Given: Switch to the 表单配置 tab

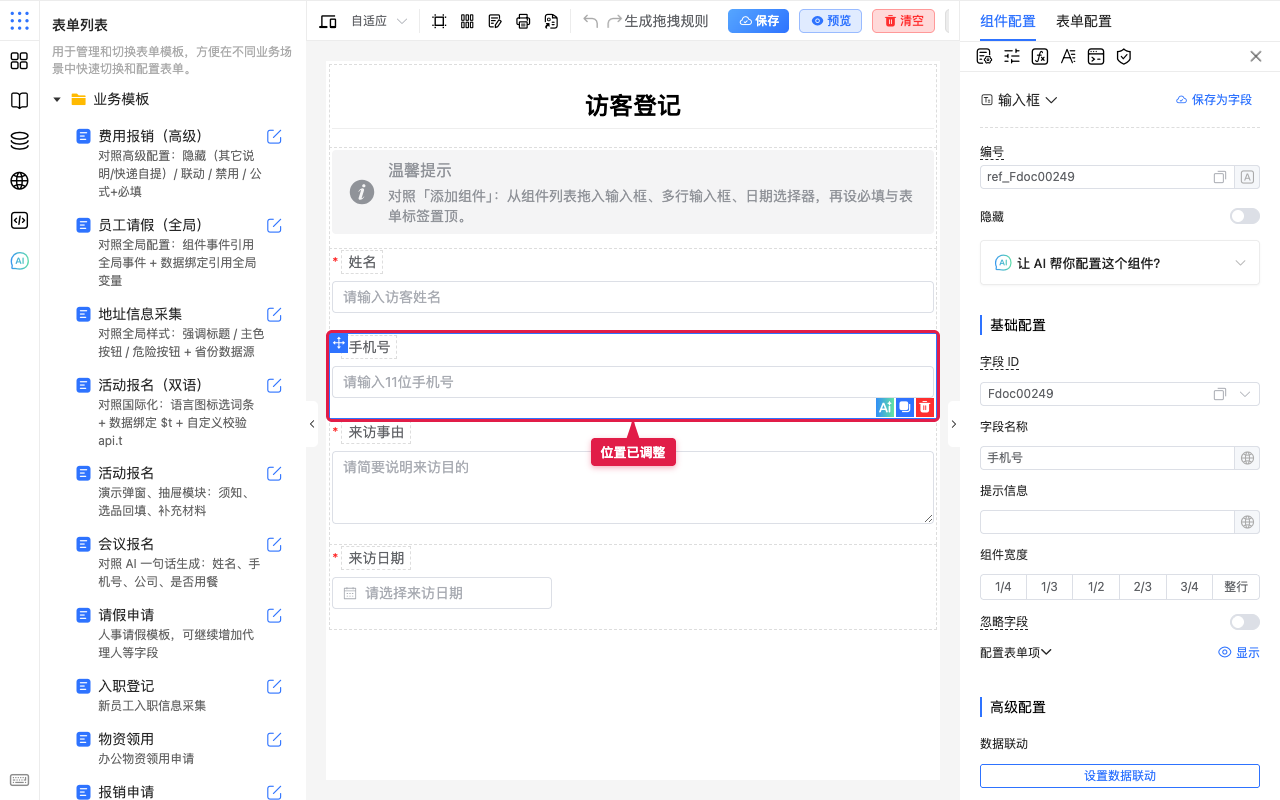Looking at the screenshot, I should (1083, 21).
